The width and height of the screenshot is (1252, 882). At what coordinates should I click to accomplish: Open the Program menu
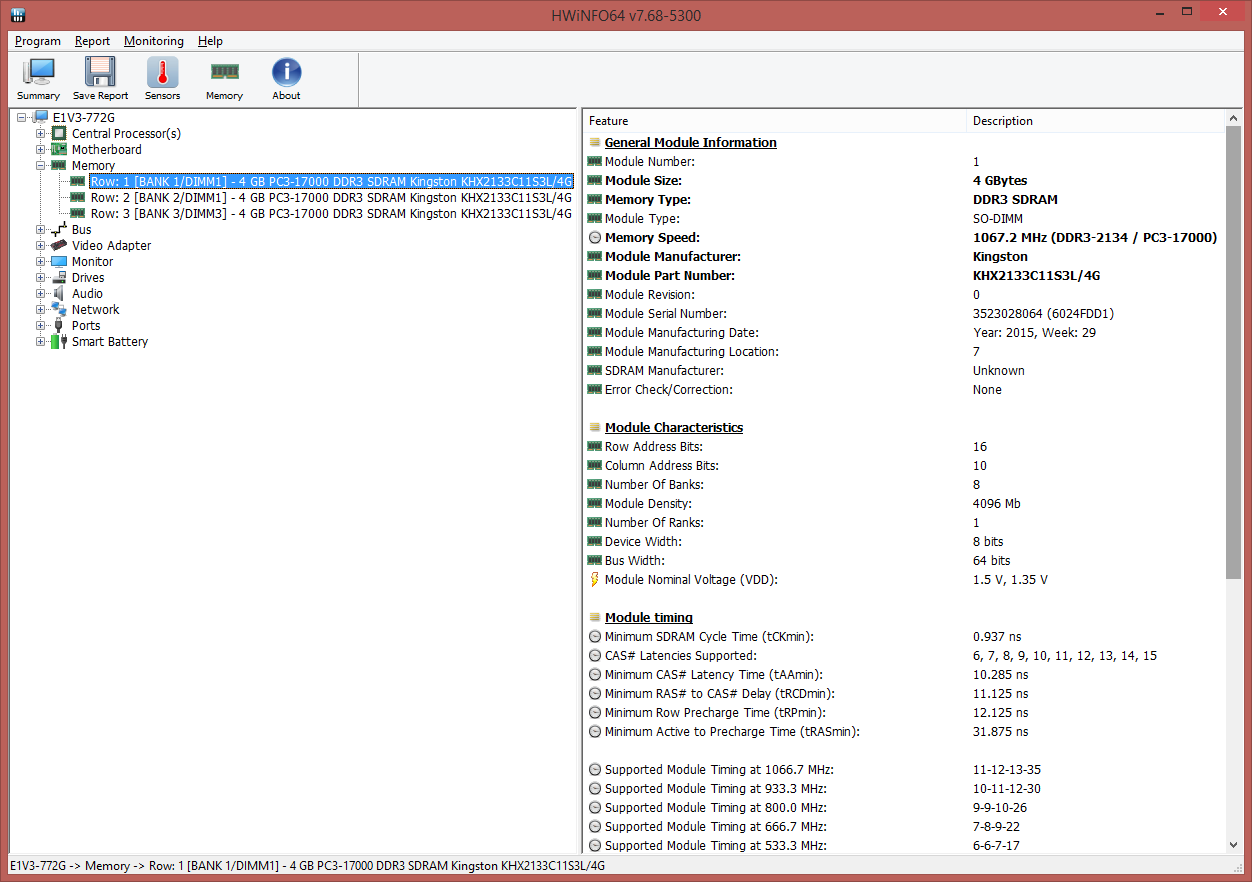click(38, 41)
